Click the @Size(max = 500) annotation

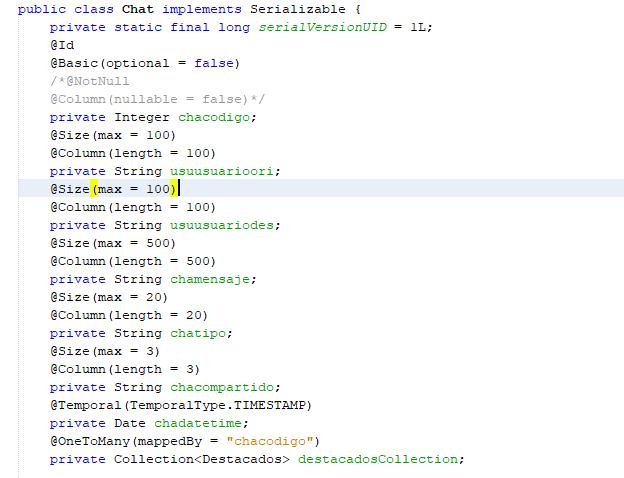pyautogui.click(x=113, y=243)
